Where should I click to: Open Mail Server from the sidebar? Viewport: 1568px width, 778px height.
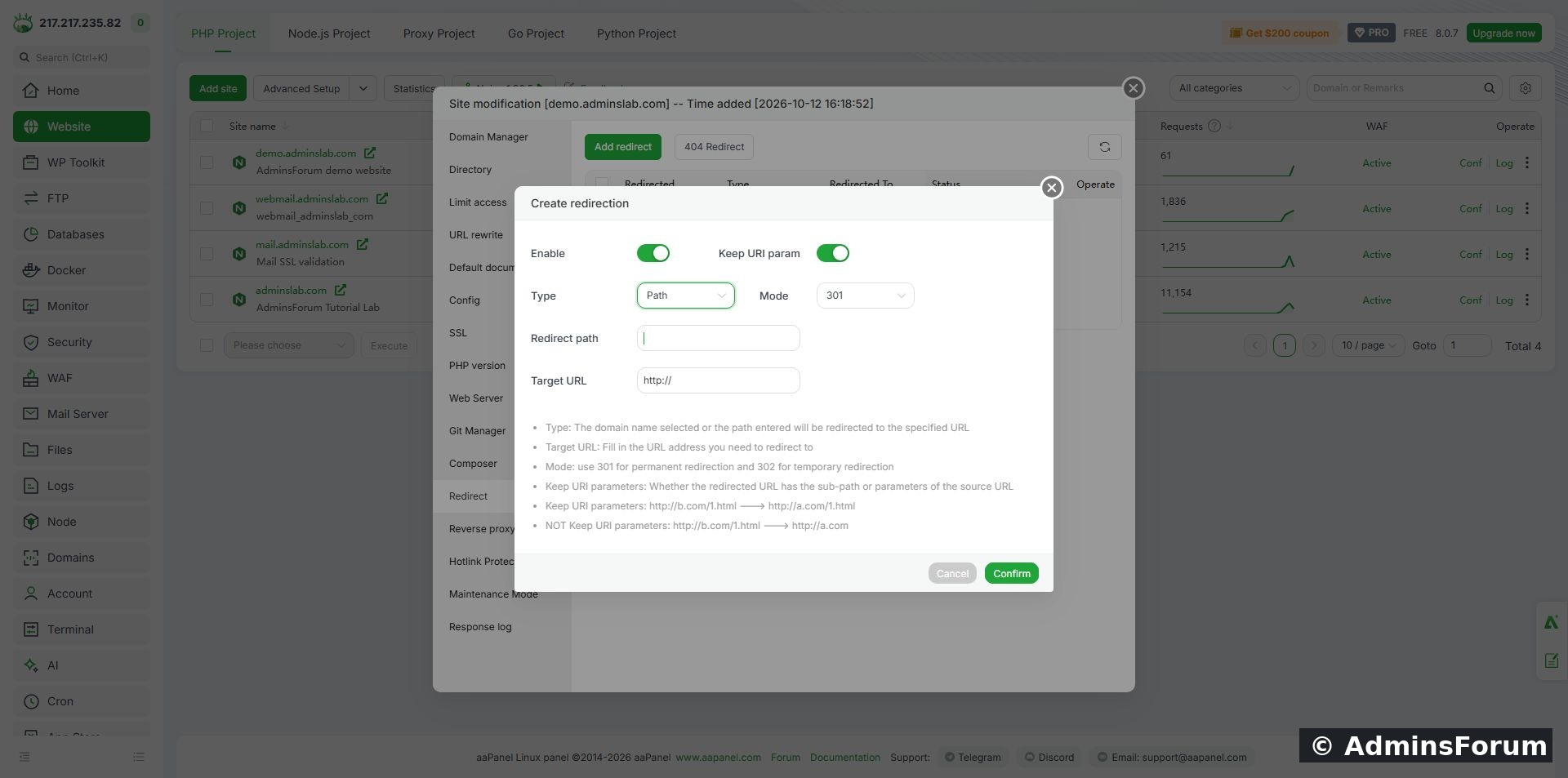click(x=82, y=414)
